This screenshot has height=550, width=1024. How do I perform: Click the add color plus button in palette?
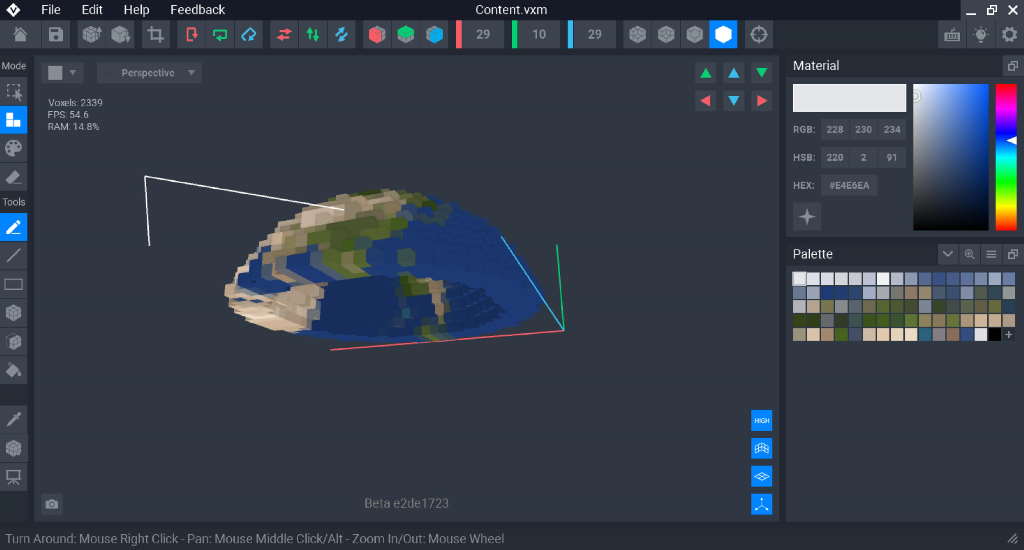1008,334
